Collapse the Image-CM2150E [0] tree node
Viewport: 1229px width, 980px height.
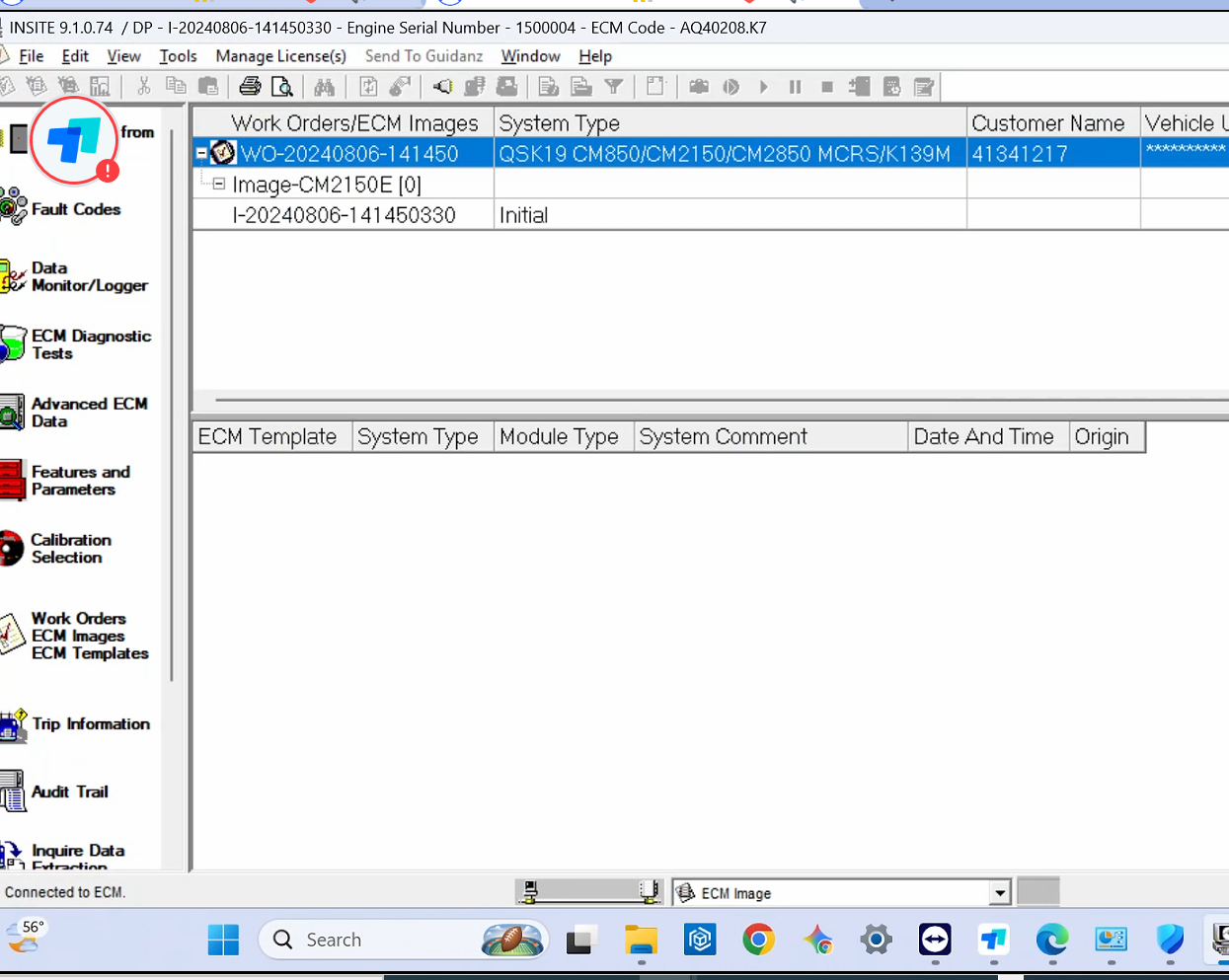(219, 184)
